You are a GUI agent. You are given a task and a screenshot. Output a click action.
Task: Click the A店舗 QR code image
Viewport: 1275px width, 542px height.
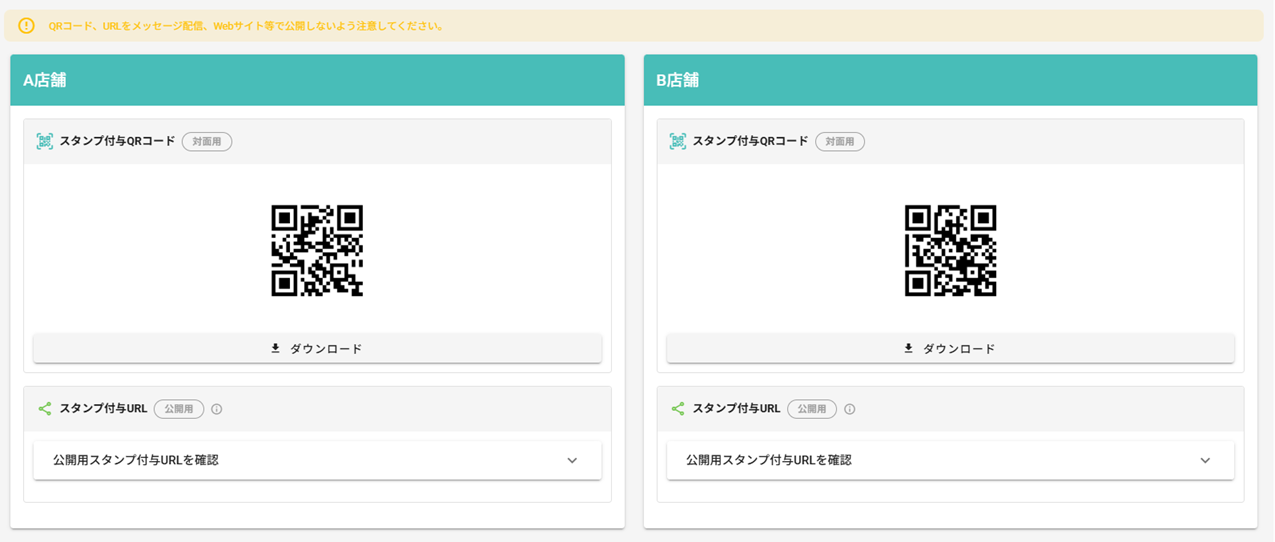tap(317, 251)
